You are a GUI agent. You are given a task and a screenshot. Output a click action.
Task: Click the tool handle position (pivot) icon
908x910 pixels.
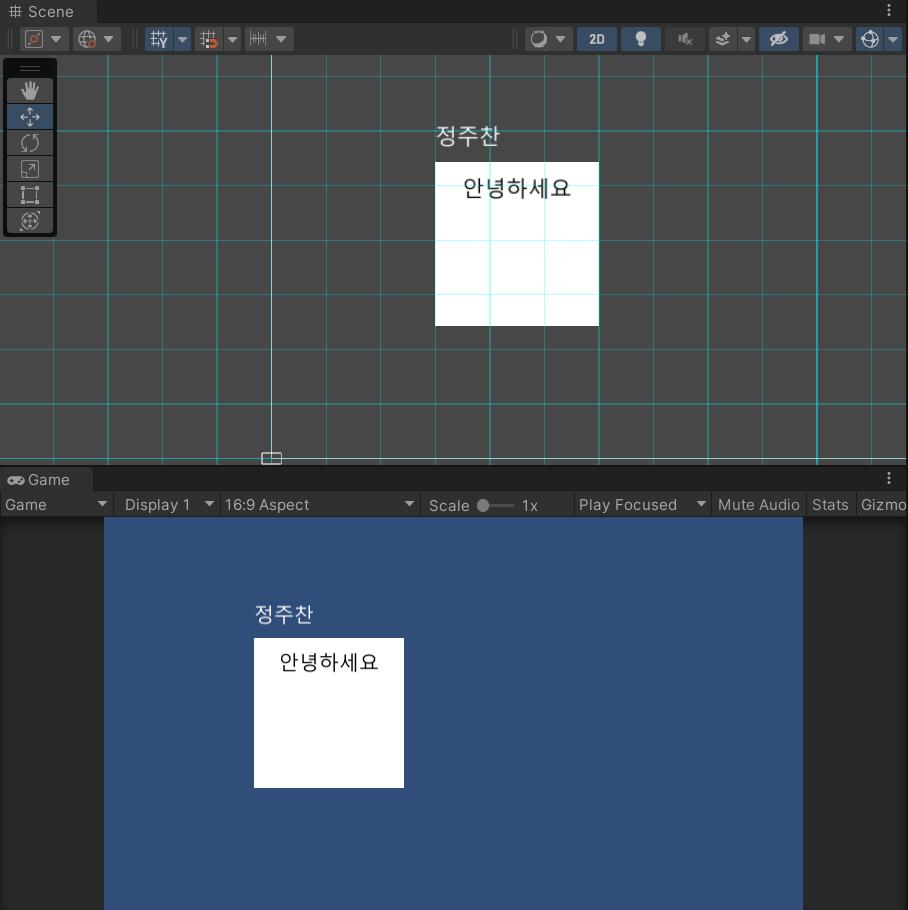coord(34,39)
